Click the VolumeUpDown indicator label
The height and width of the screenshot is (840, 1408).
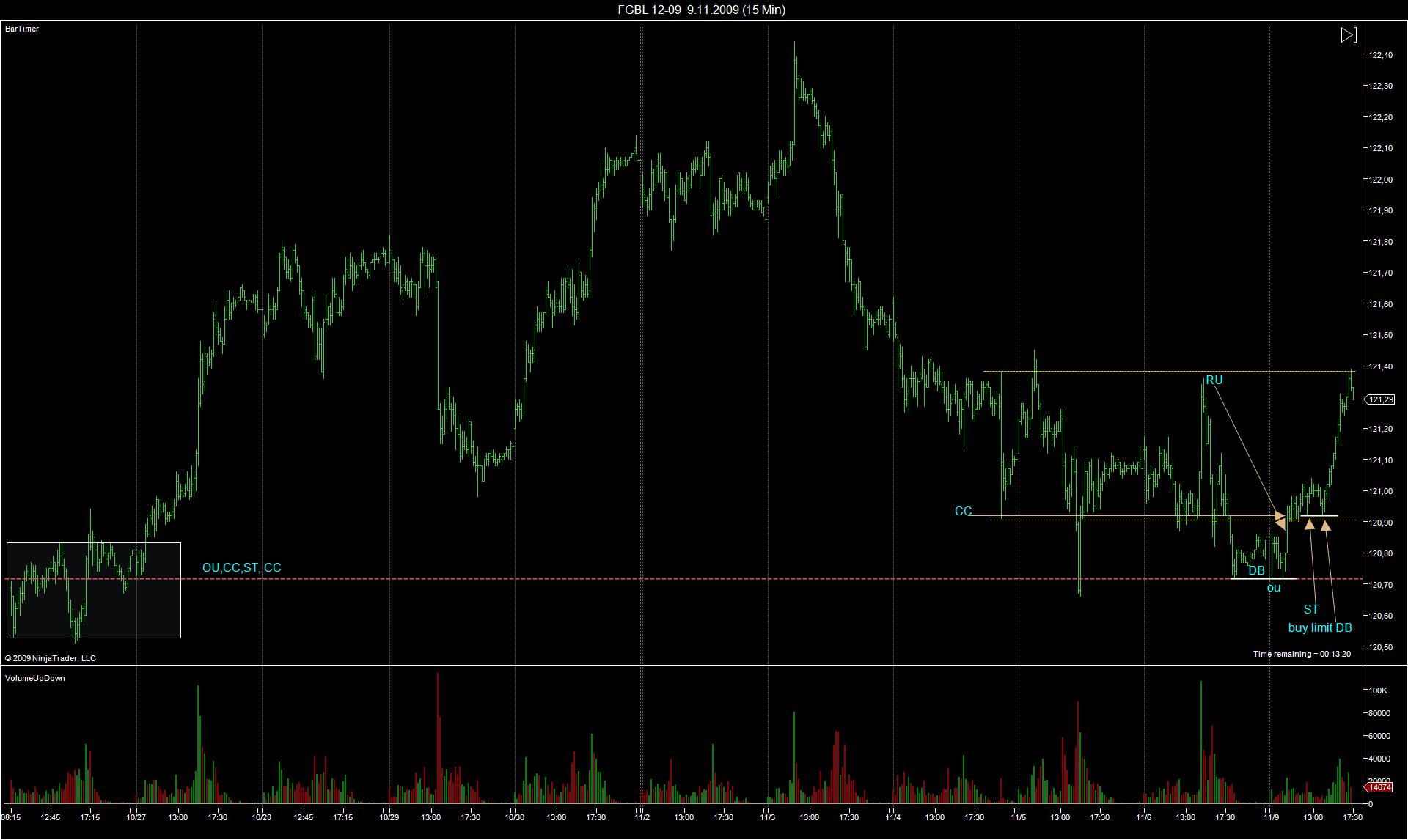click(35, 678)
